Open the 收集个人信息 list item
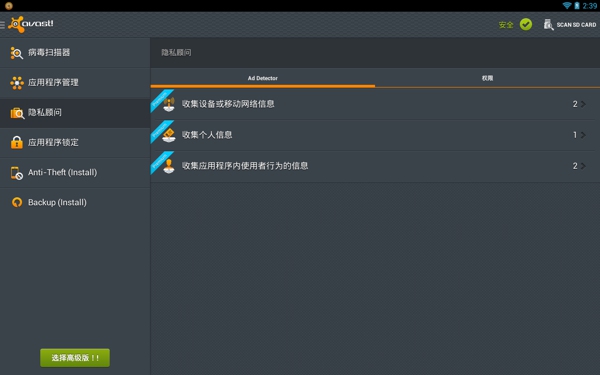This screenshot has width=600, height=375. point(373,135)
